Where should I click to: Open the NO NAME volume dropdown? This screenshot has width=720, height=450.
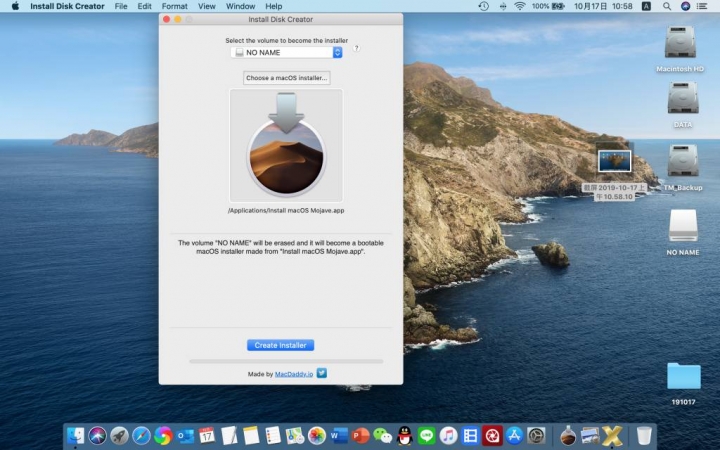tap(287, 52)
